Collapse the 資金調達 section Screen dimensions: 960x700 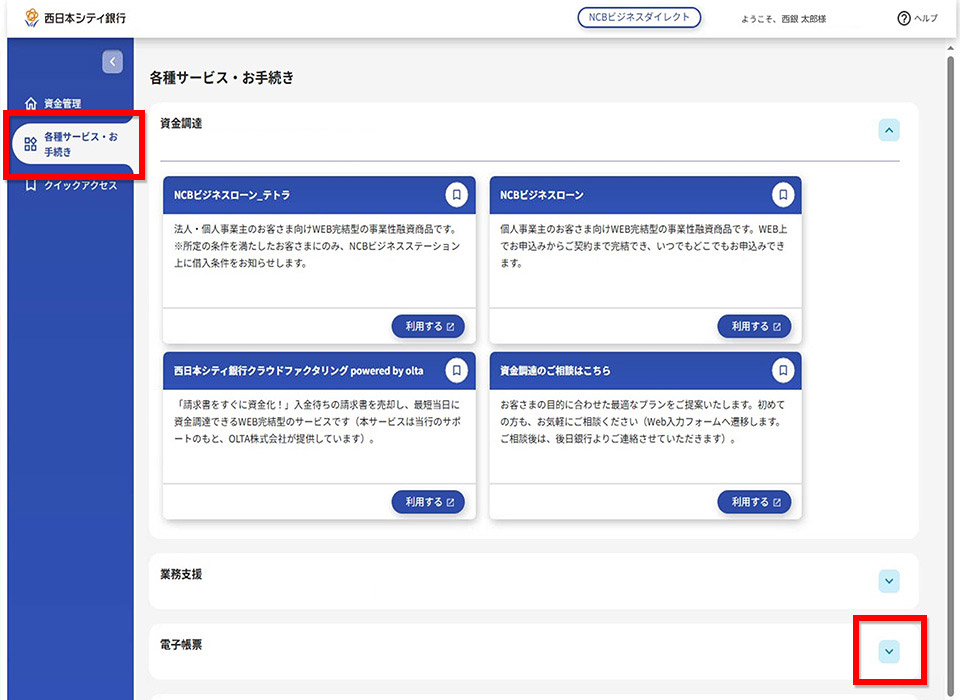point(889,130)
